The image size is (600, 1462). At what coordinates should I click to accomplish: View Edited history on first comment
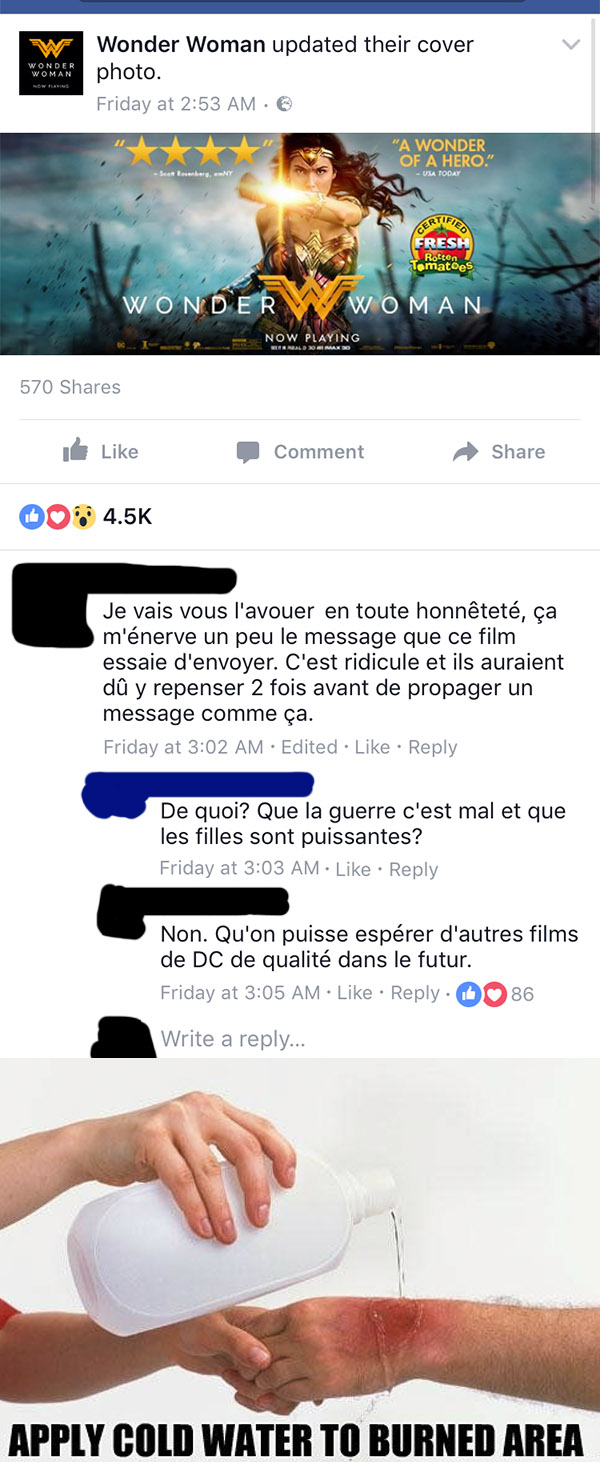click(309, 747)
